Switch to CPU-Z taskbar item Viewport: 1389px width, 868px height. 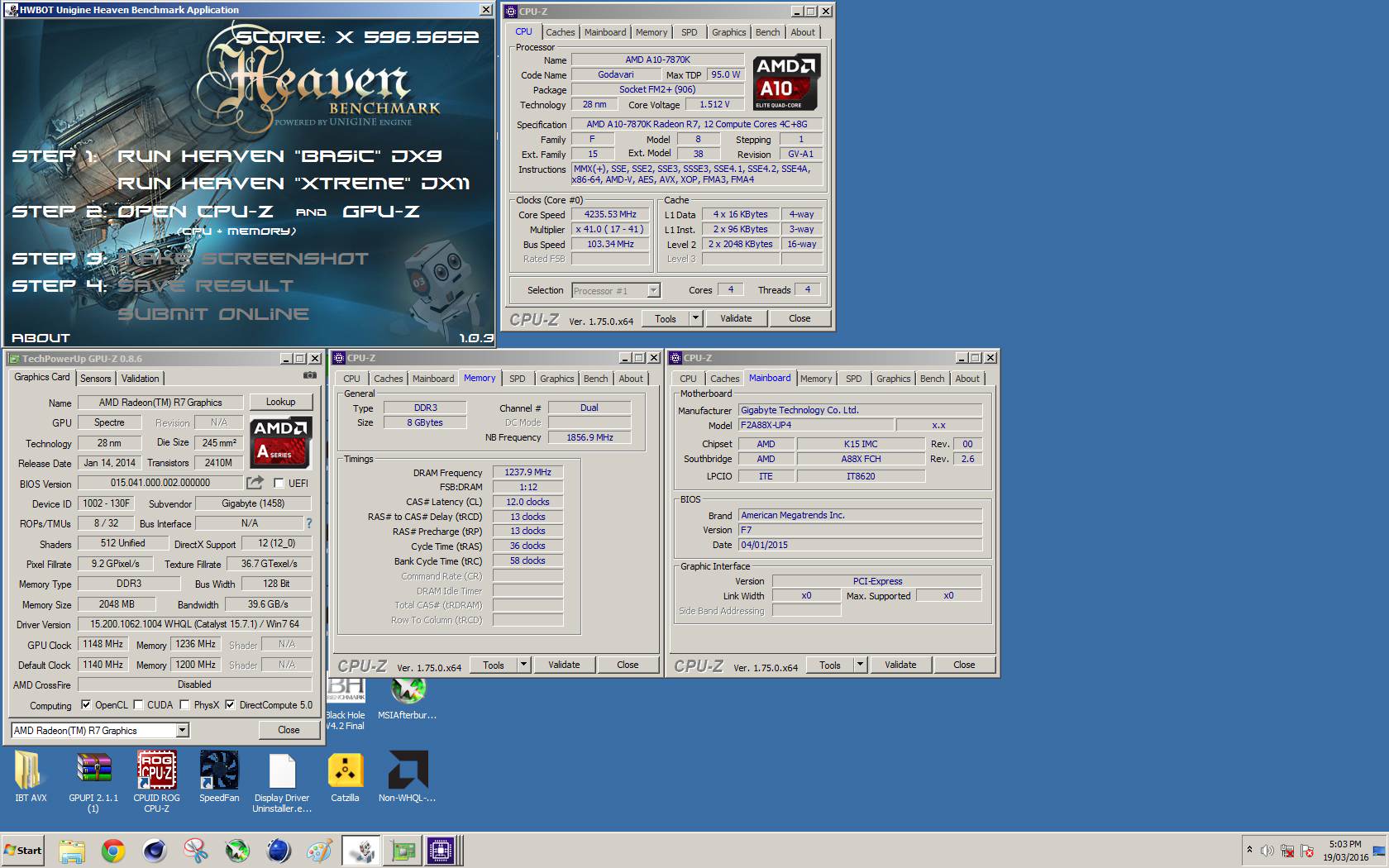pos(443,851)
